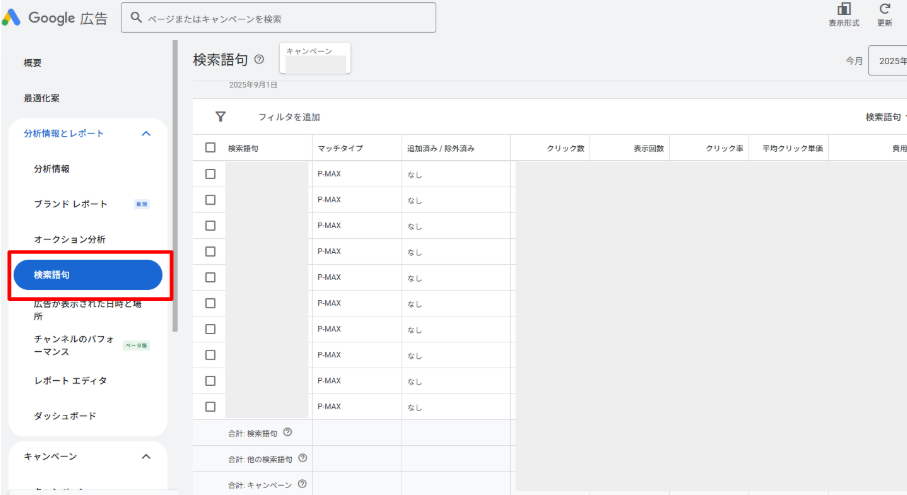This screenshot has height=495, width=907.
Task: Click help icon next to 検索語句 title
Action: point(260,60)
